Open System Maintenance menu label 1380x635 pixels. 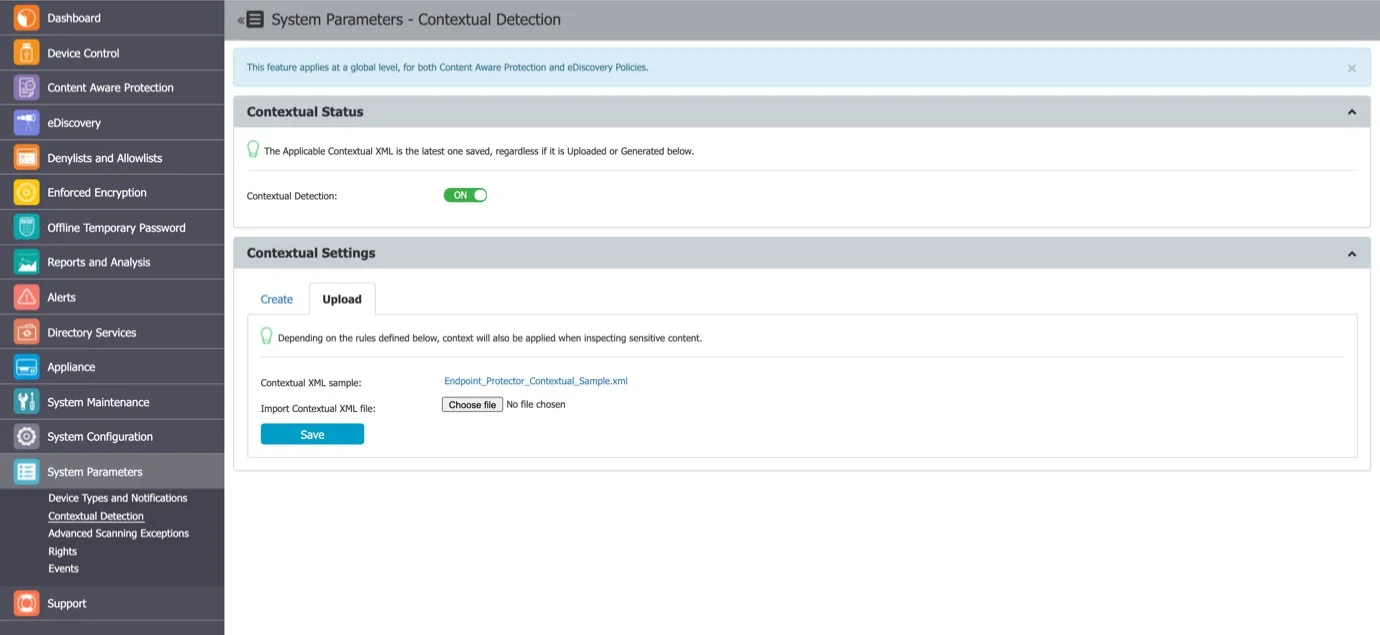point(98,402)
